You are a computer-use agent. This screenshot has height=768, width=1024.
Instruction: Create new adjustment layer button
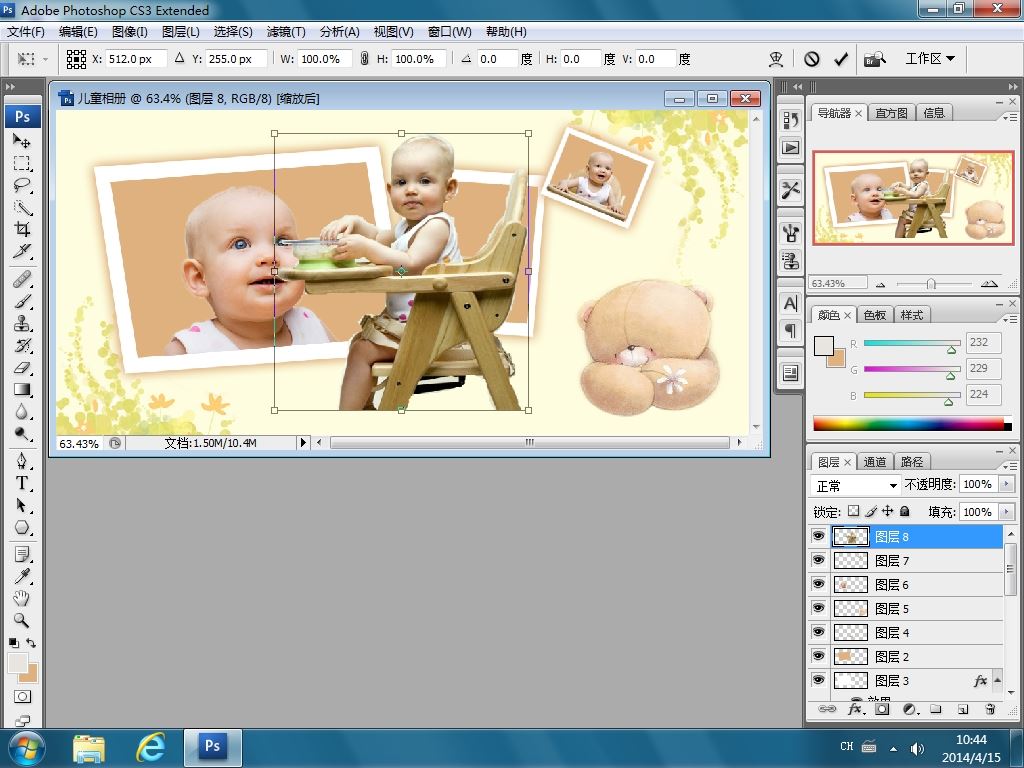[x=910, y=709]
